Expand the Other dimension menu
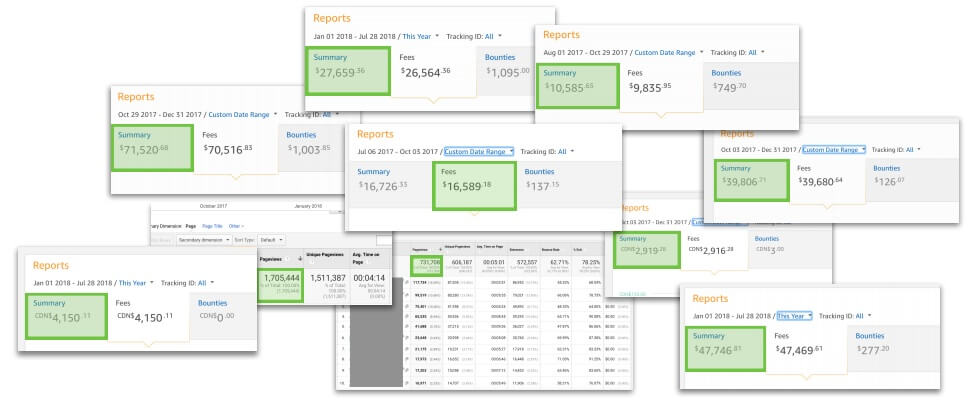The image size is (975, 400). [x=236, y=226]
